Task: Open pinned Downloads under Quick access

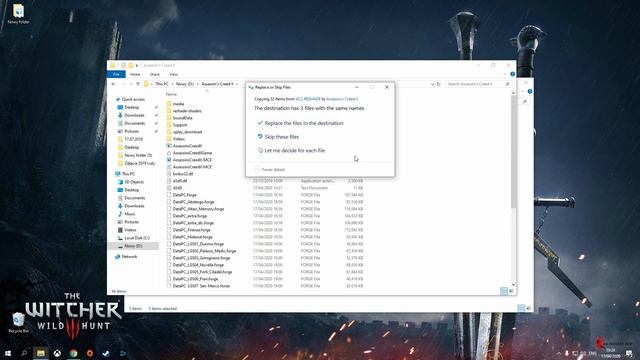Action: click(131, 115)
